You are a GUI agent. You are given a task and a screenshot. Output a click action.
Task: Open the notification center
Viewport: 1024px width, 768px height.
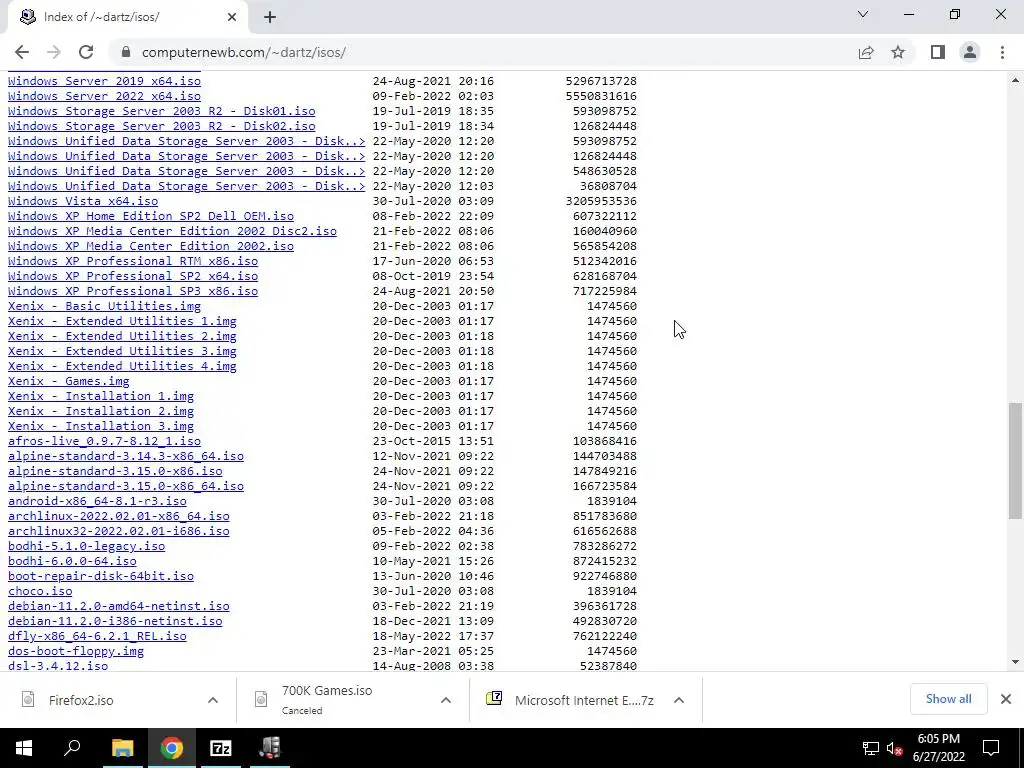click(x=991, y=748)
